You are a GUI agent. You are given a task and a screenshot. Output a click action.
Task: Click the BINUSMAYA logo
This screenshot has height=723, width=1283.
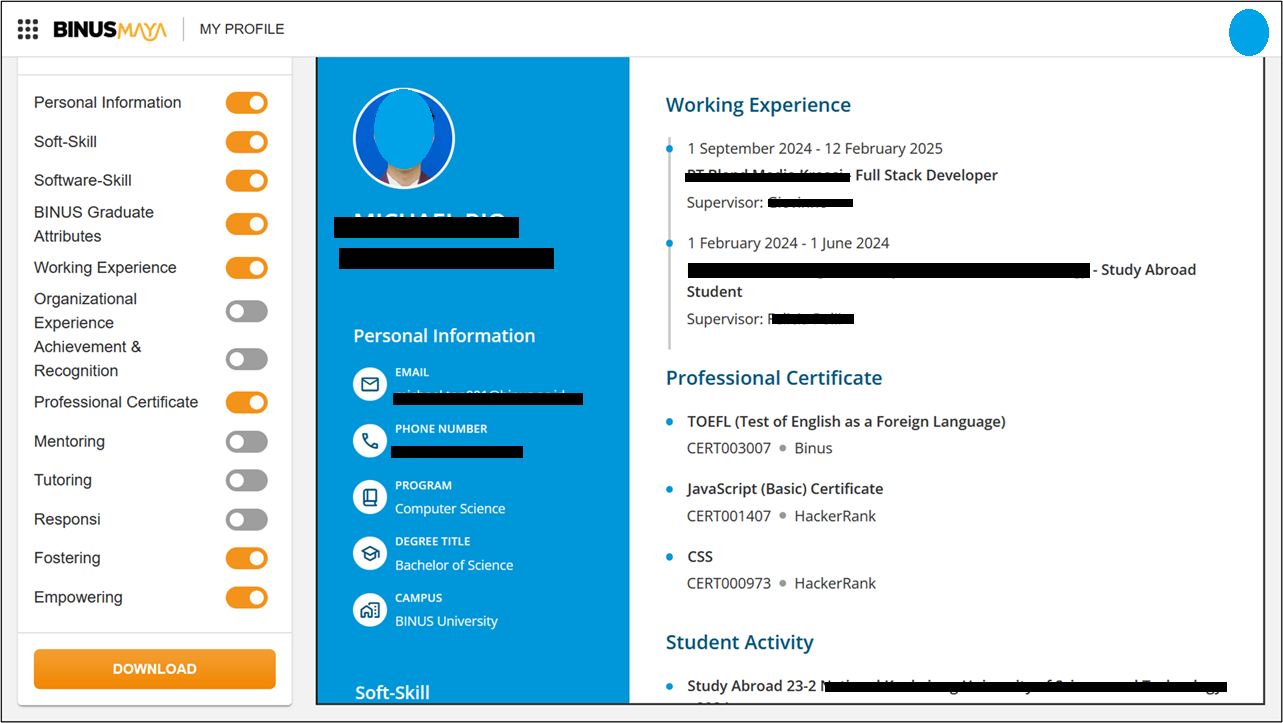(110, 30)
